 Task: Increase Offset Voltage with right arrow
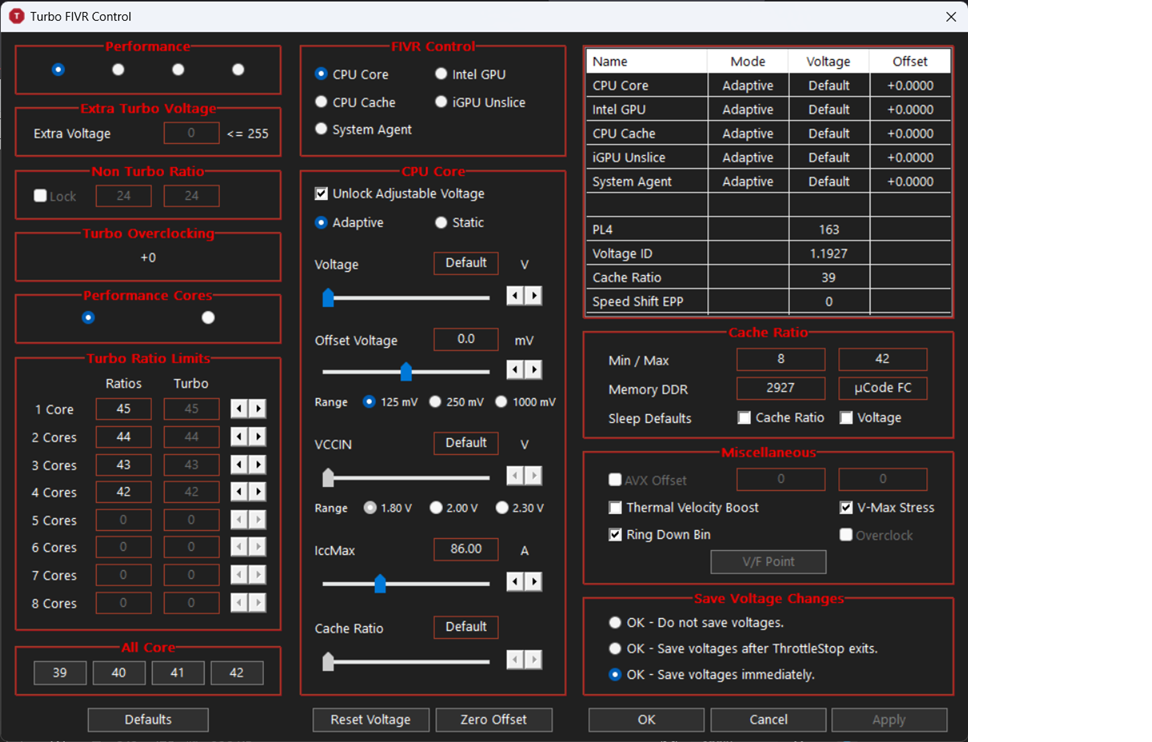[534, 370]
